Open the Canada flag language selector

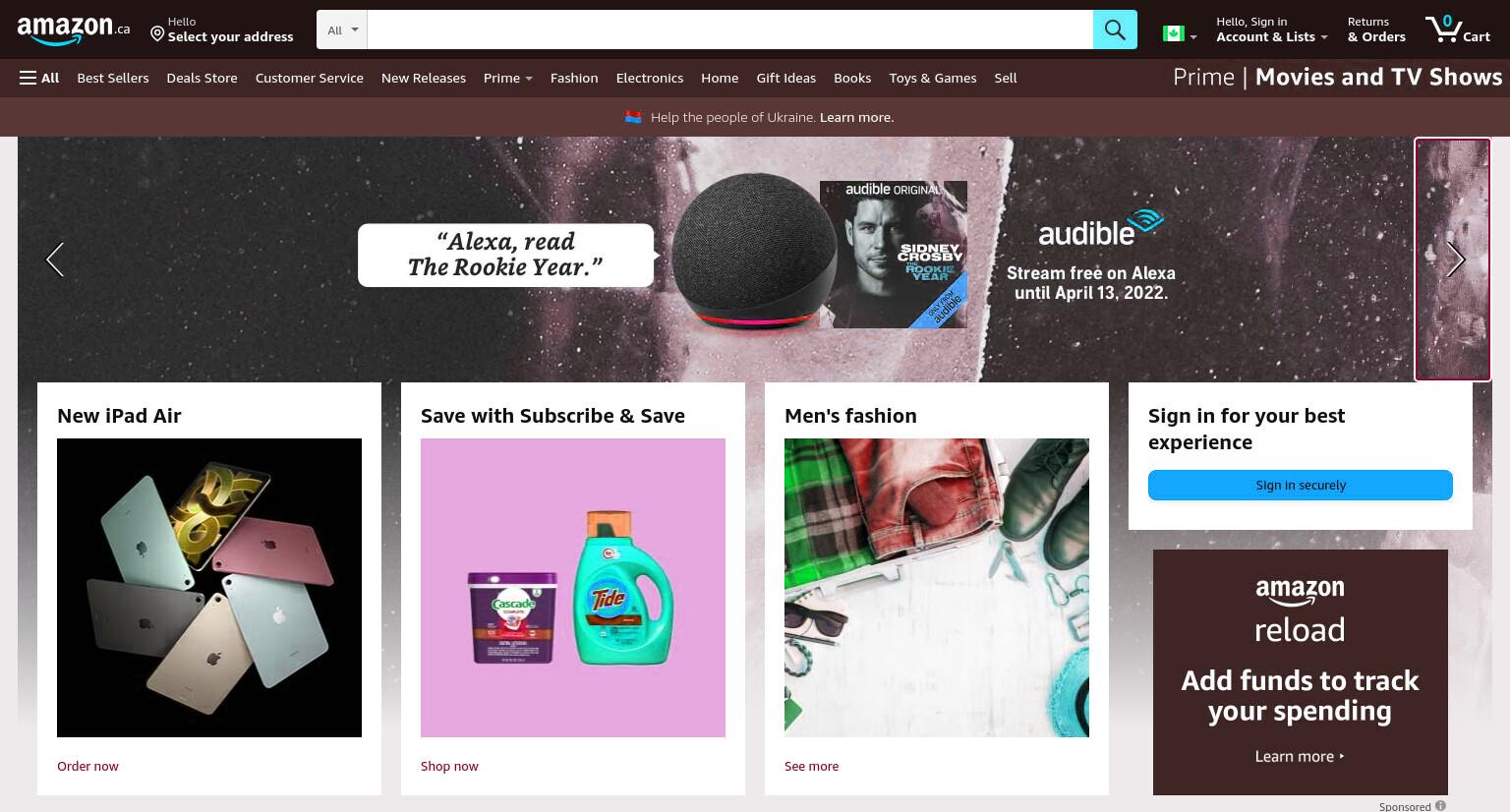pyautogui.click(x=1180, y=34)
